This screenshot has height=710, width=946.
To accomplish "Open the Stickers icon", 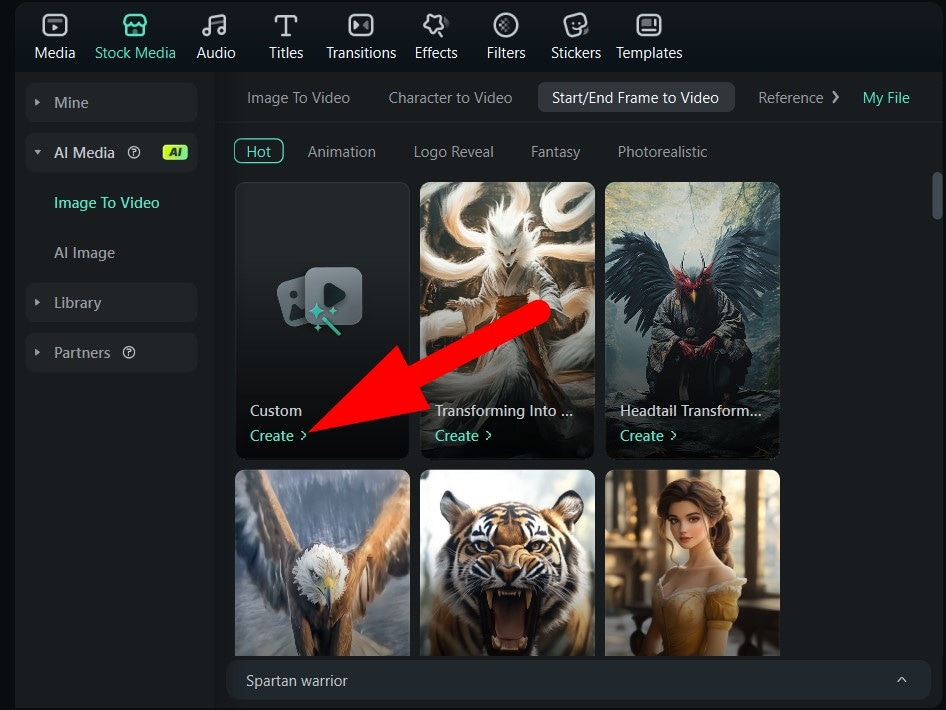I will [x=576, y=25].
